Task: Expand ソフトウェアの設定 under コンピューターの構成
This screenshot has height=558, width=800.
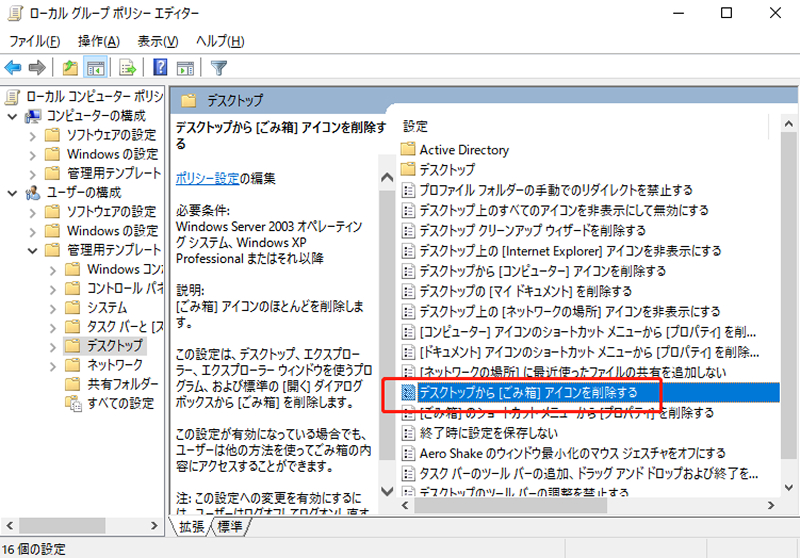Action: tap(33, 136)
